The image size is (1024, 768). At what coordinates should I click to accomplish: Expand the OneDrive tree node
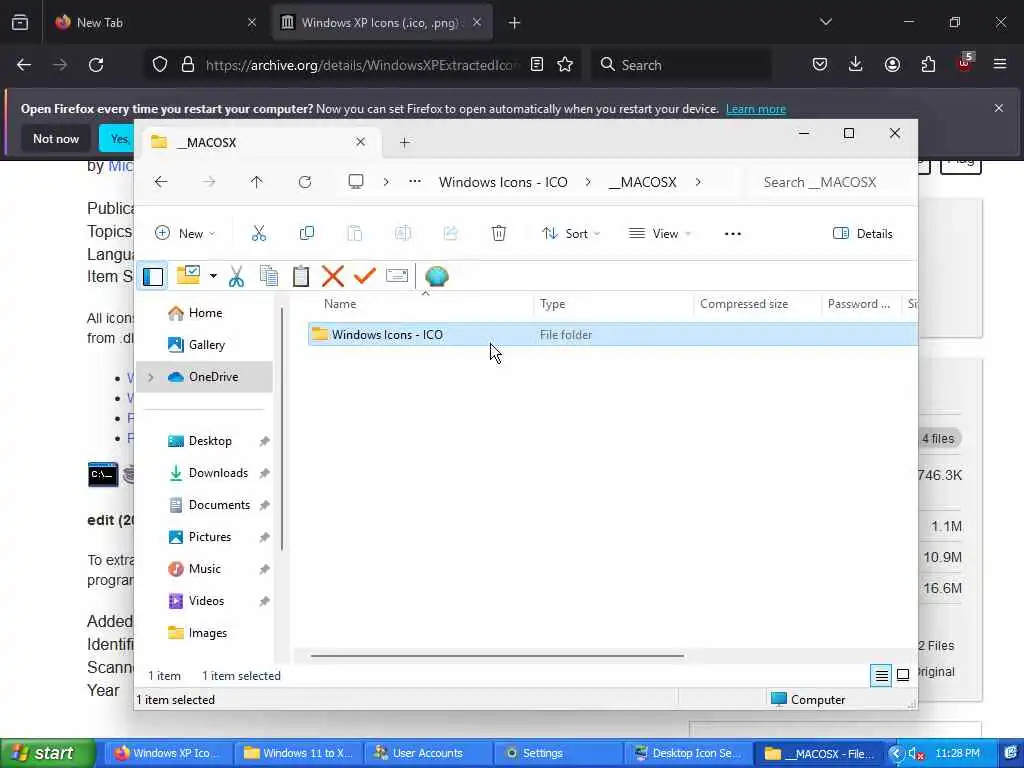(151, 377)
